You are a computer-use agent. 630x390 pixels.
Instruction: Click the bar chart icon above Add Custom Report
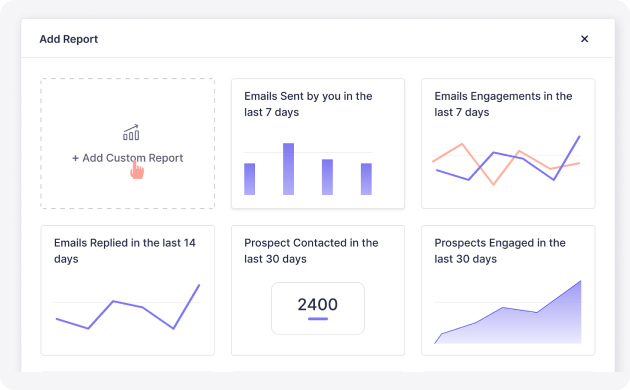(x=131, y=133)
